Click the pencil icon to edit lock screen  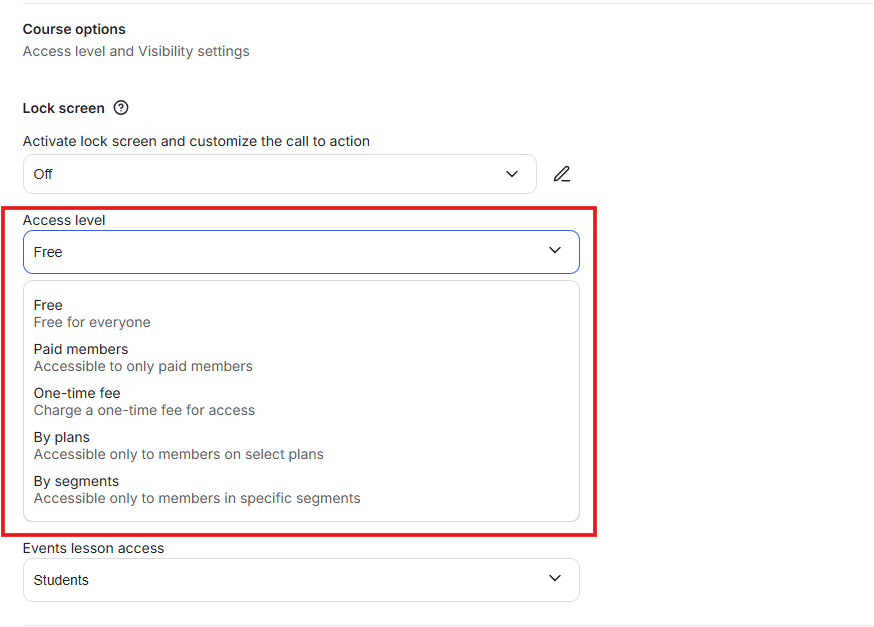tap(562, 174)
